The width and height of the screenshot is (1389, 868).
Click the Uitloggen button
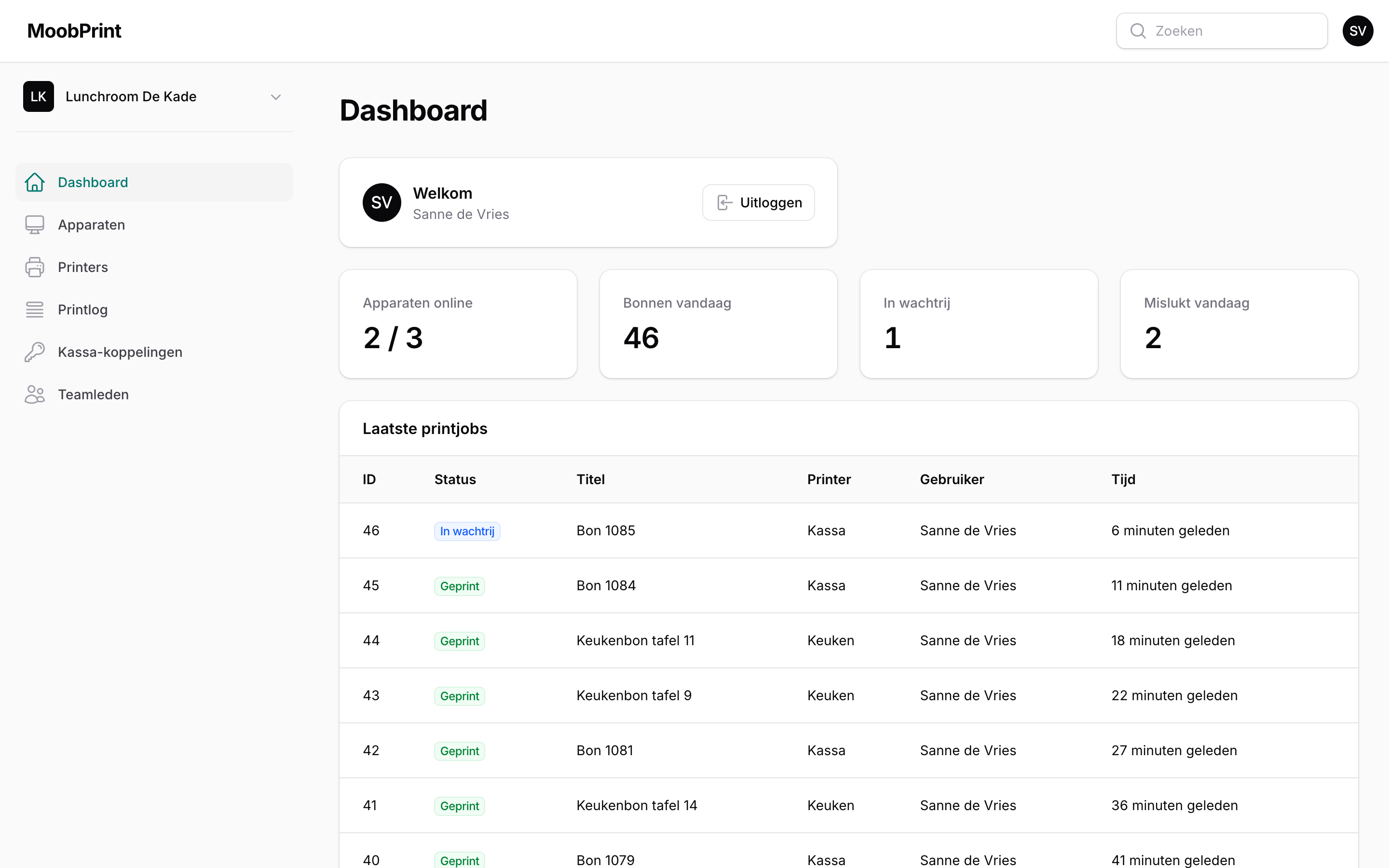tap(758, 203)
